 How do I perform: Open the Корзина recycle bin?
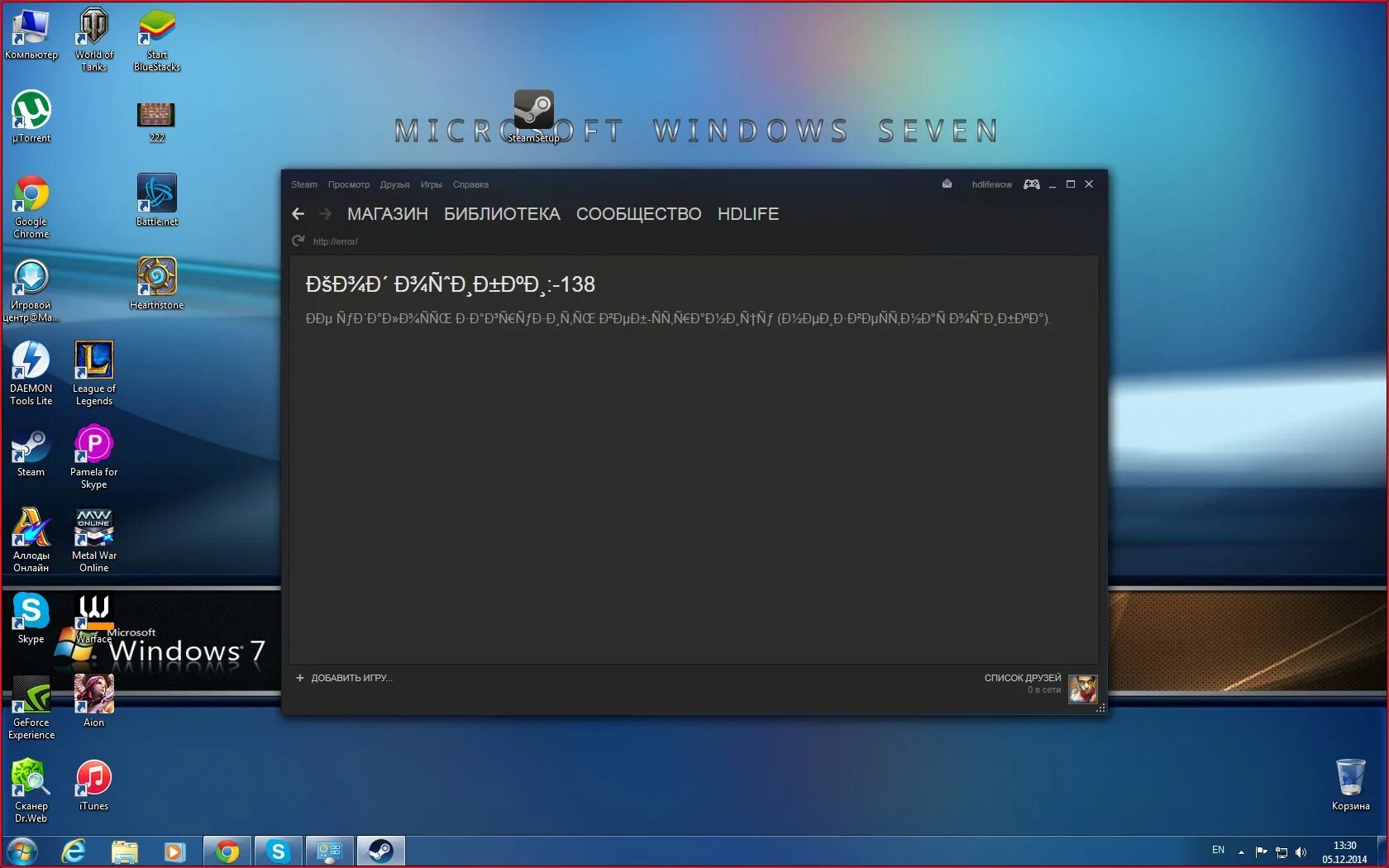[x=1350, y=785]
